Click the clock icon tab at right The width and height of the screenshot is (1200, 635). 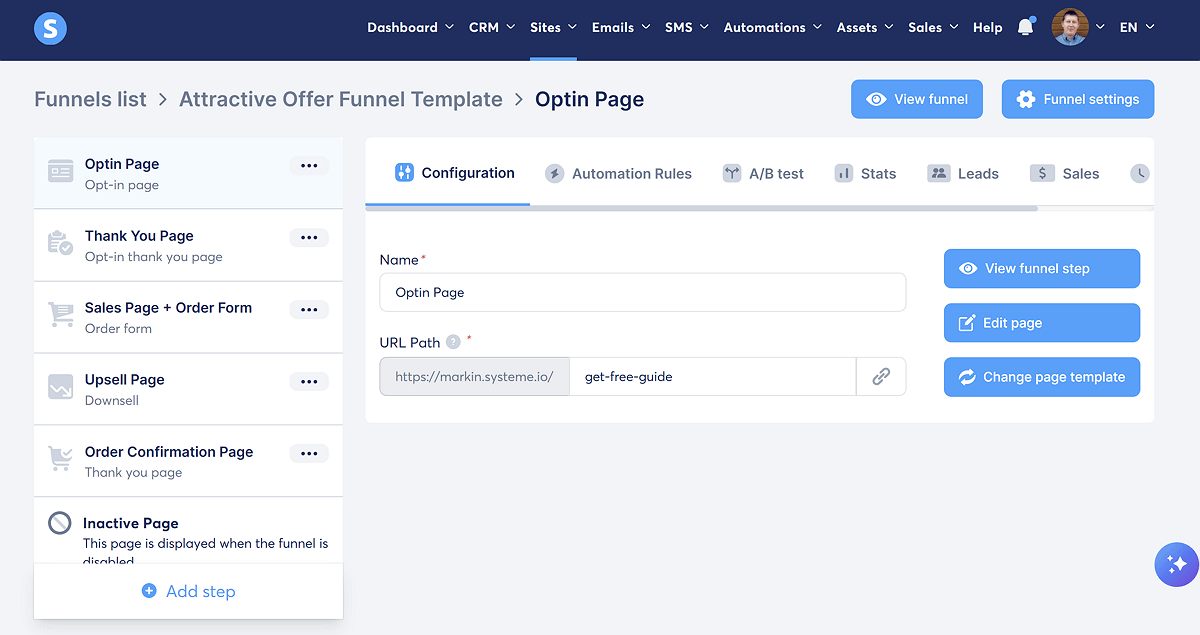1140,173
